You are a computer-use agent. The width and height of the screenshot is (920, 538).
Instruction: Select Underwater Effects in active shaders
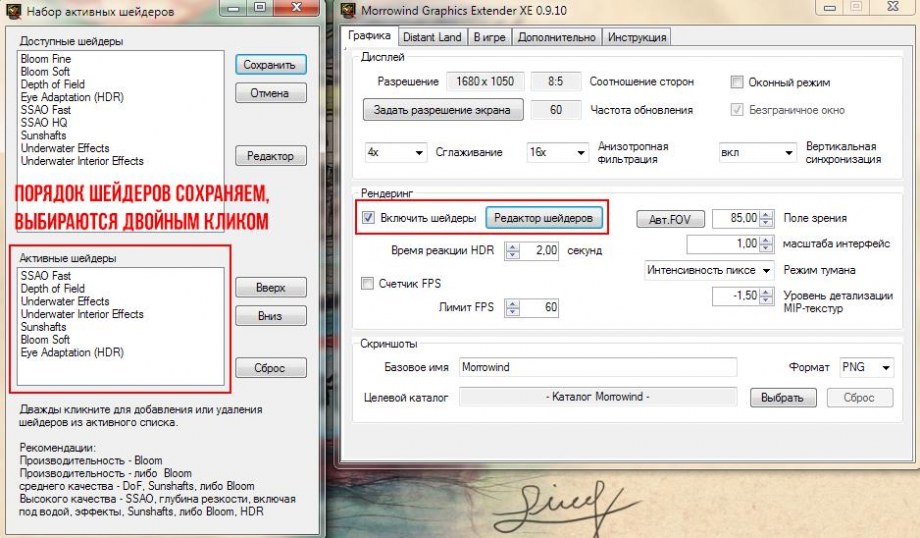(x=65, y=302)
